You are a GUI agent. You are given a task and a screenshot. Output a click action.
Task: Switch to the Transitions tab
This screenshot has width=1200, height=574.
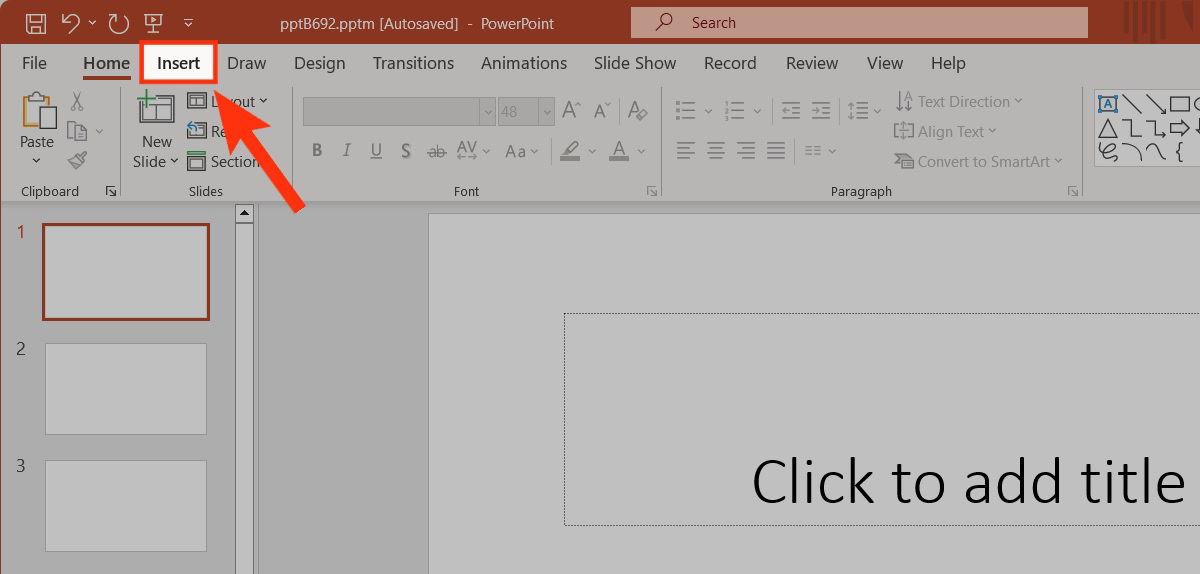coord(413,63)
